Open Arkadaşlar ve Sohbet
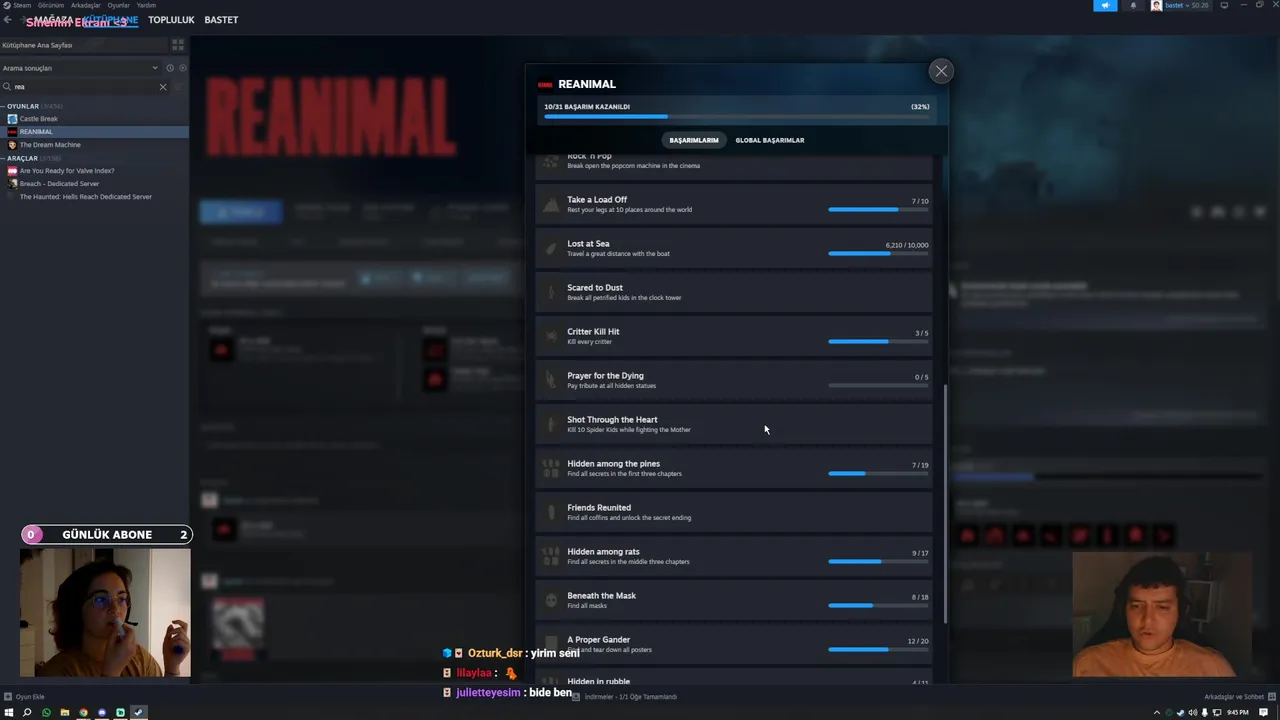The height and width of the screenshot is (720, 1280). pyautogui.click(x=1240, y=697)
